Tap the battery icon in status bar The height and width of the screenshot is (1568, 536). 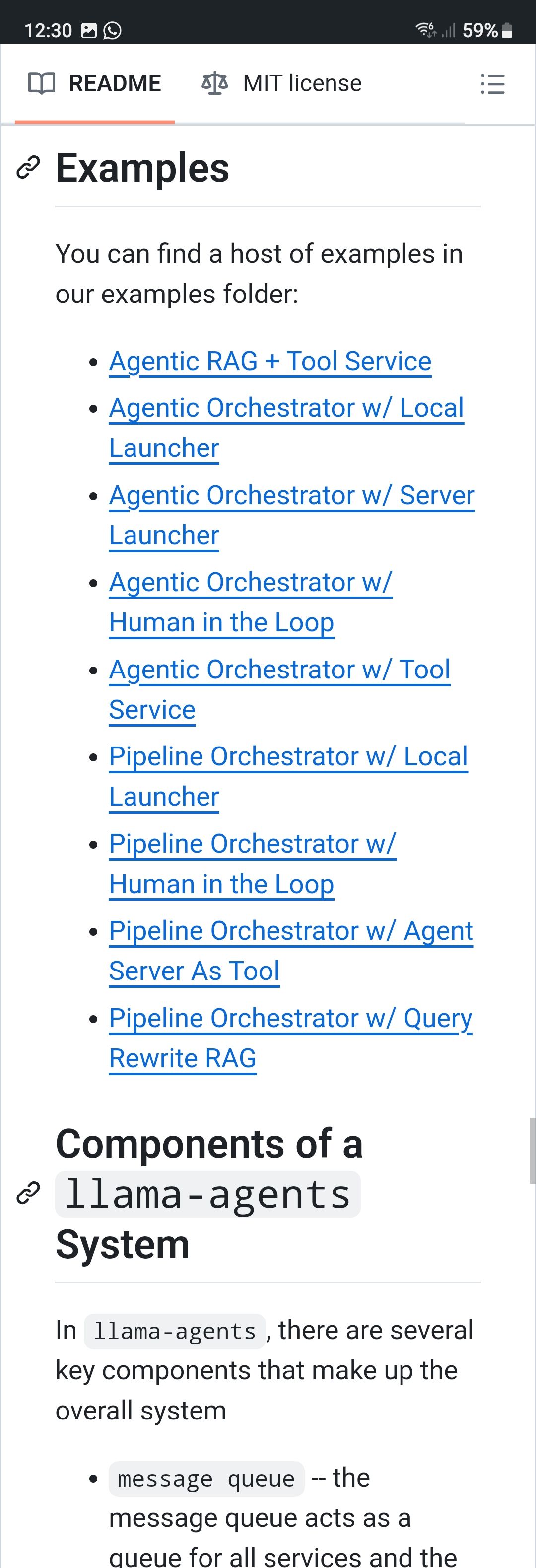click(507, 30)
